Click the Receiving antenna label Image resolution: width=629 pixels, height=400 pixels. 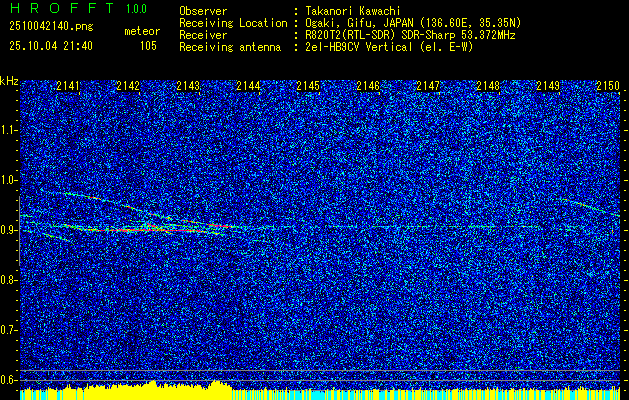coord(230,47)
